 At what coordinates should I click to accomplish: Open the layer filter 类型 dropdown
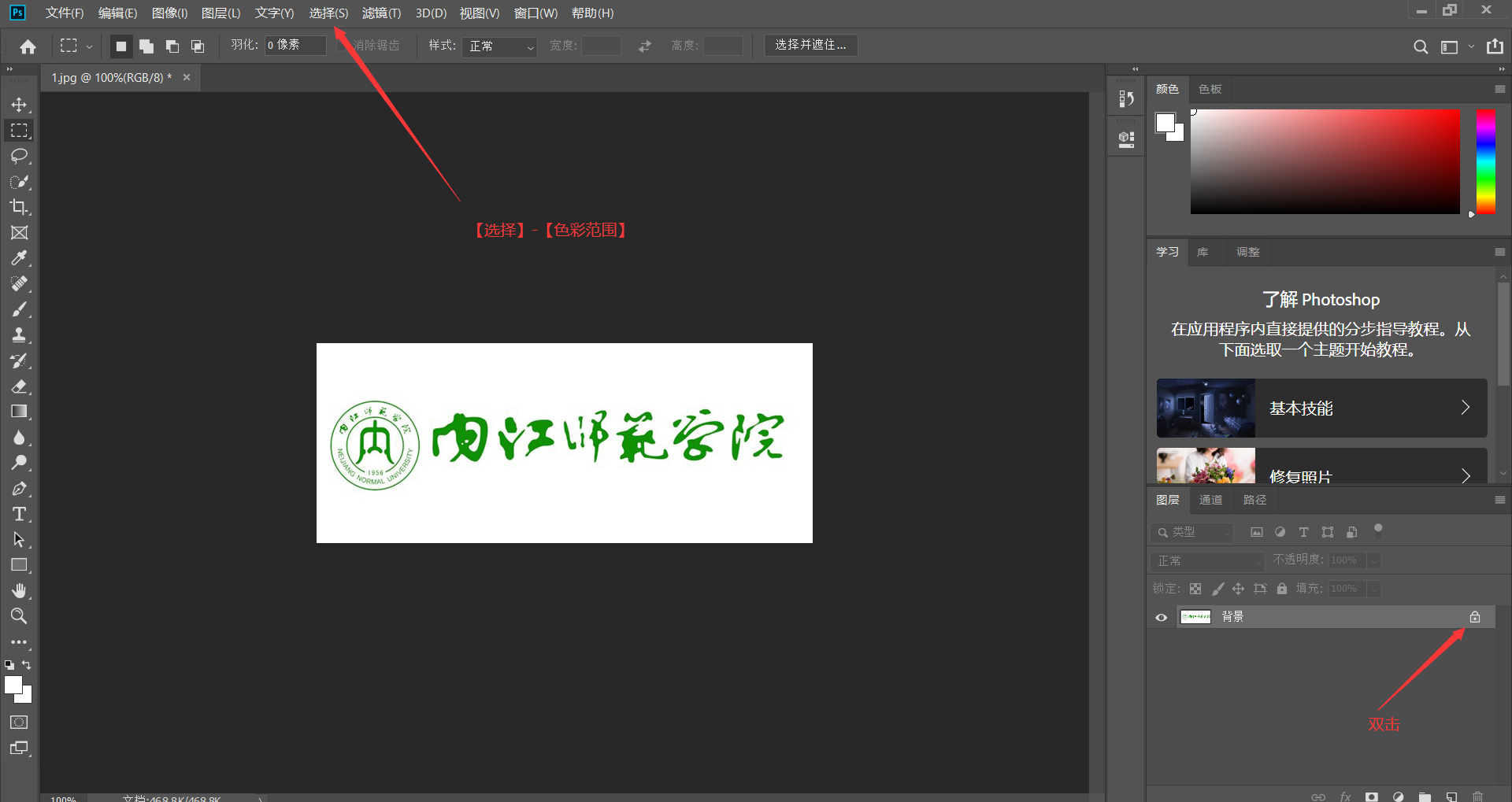click(x=1192, y=533)
